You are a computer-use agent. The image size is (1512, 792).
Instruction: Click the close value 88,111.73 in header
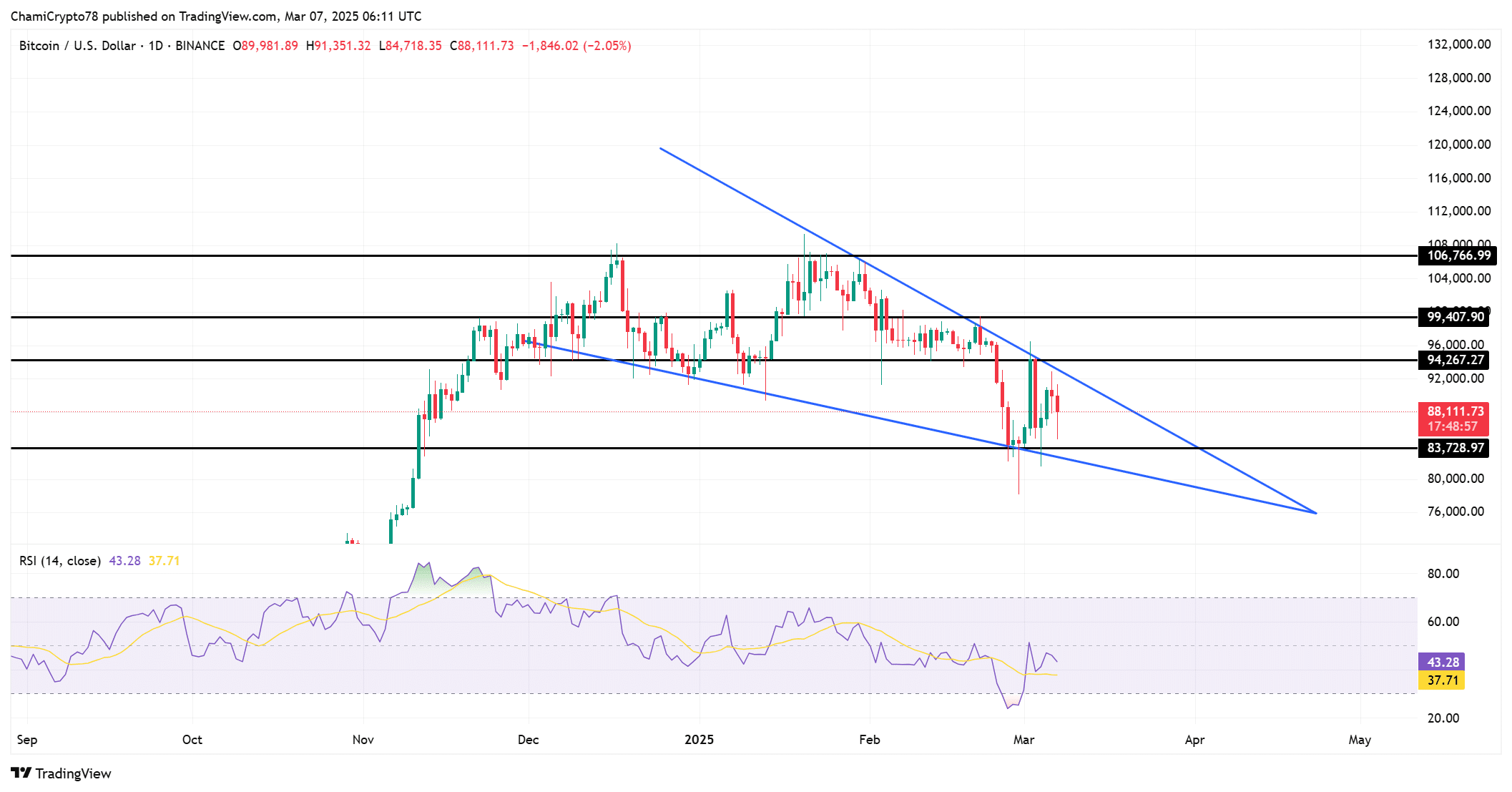[x=486, y=46]
